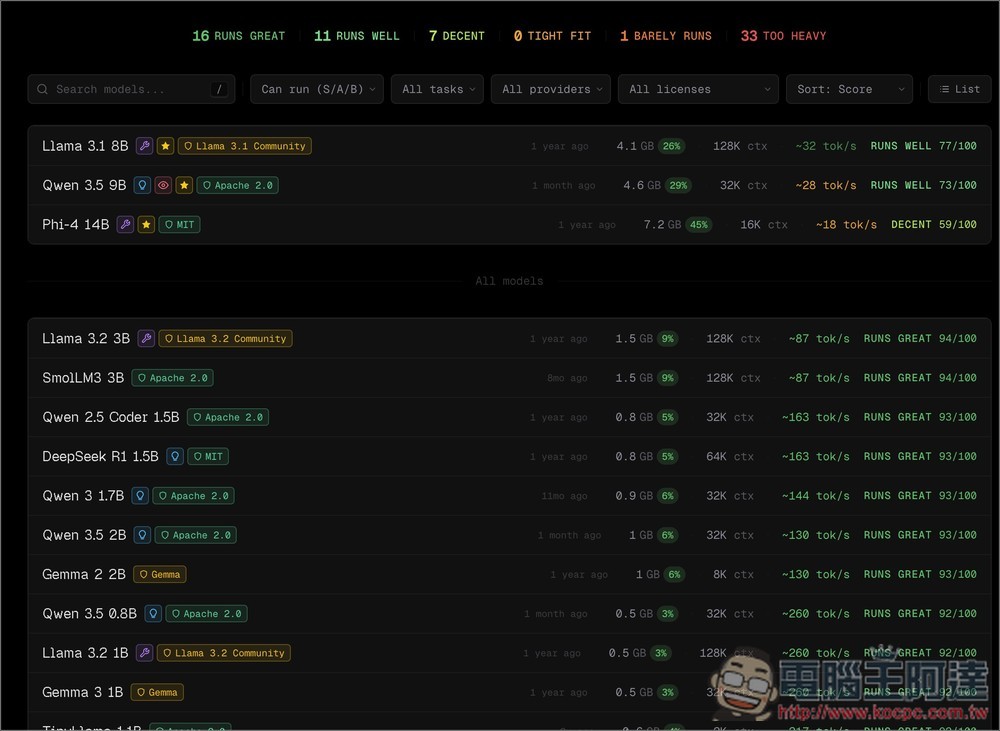
Task: Click the lightbulb icon beside Qwen 3 1.7B
Action: tap(140, 496)
